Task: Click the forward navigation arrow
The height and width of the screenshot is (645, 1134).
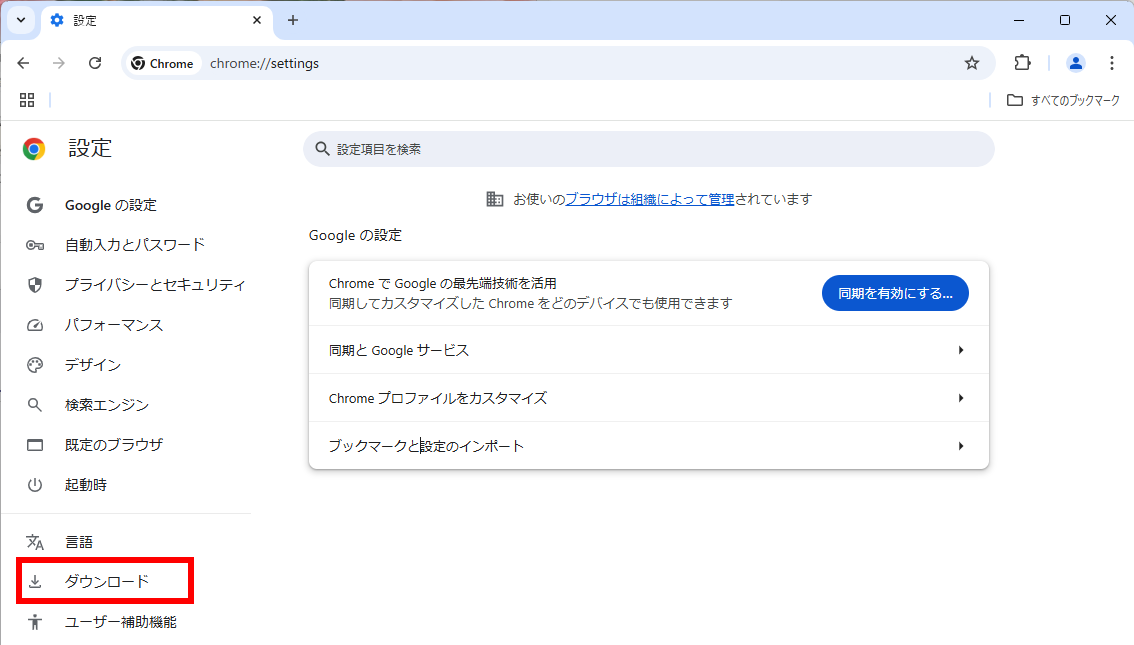Action: (x=59, y=64)
